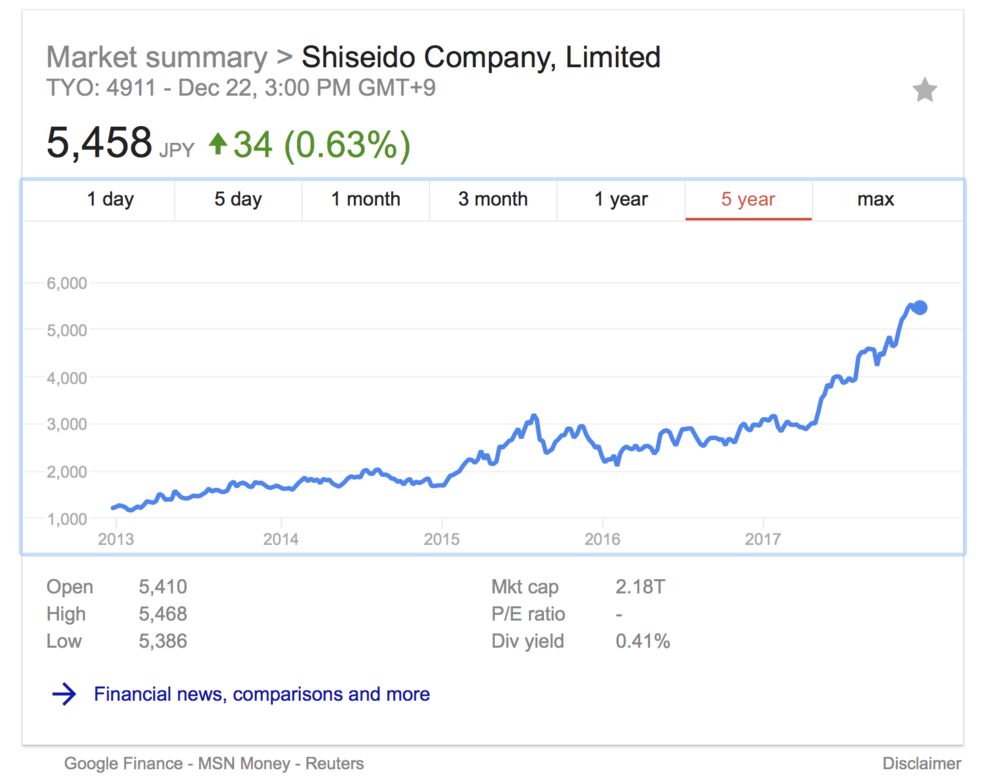The image size is (1000, 777).
Task: Click the 2017 label on chart axis
Action: pyautogui.click(x=763, y=540)
